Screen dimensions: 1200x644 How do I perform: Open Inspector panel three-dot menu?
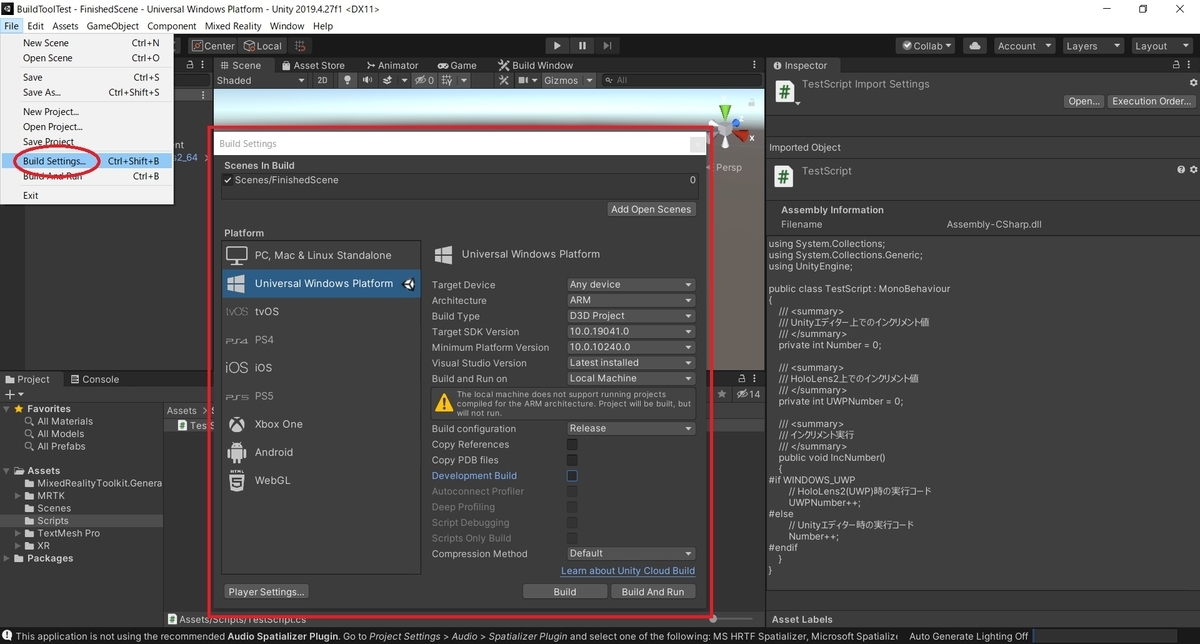(1191, 66)
